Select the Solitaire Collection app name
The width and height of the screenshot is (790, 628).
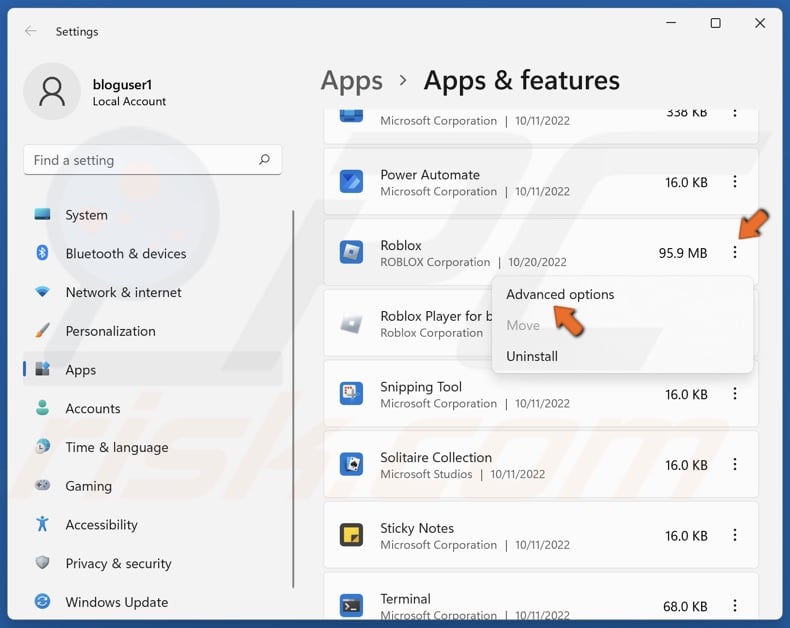pyautogui.click(x=436, y=457)
